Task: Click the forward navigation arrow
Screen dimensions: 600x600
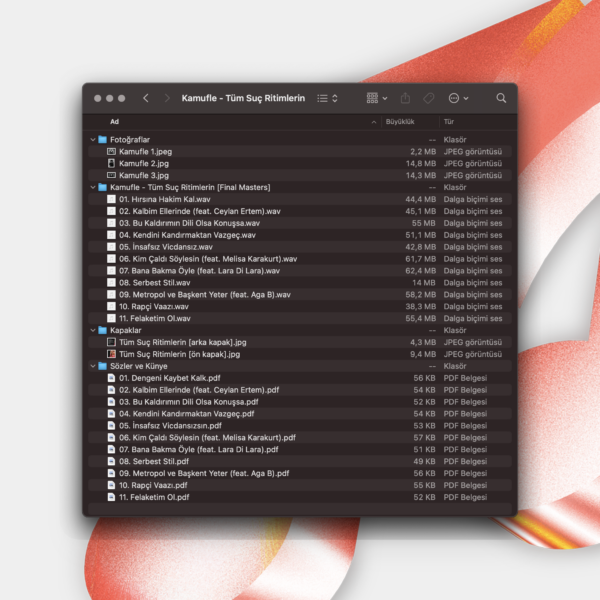Action: point(167,99)
